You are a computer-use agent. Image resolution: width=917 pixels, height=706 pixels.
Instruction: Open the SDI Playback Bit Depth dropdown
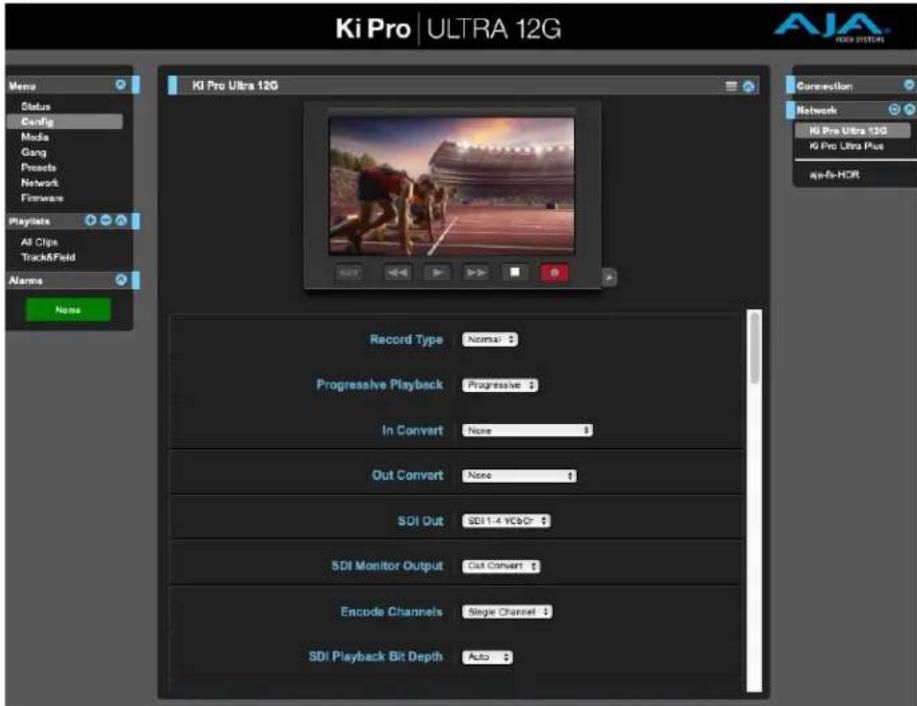[487, 657]
